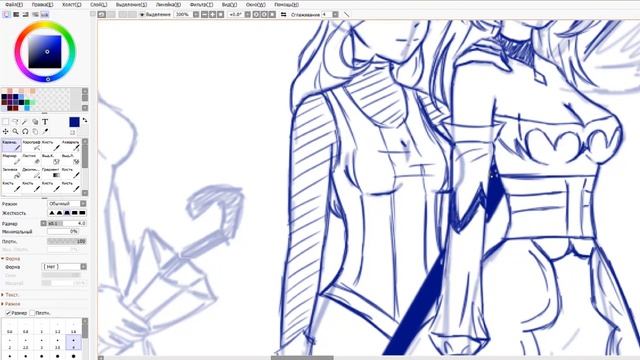Select the second Жесткость edge shape

[60, 213]
